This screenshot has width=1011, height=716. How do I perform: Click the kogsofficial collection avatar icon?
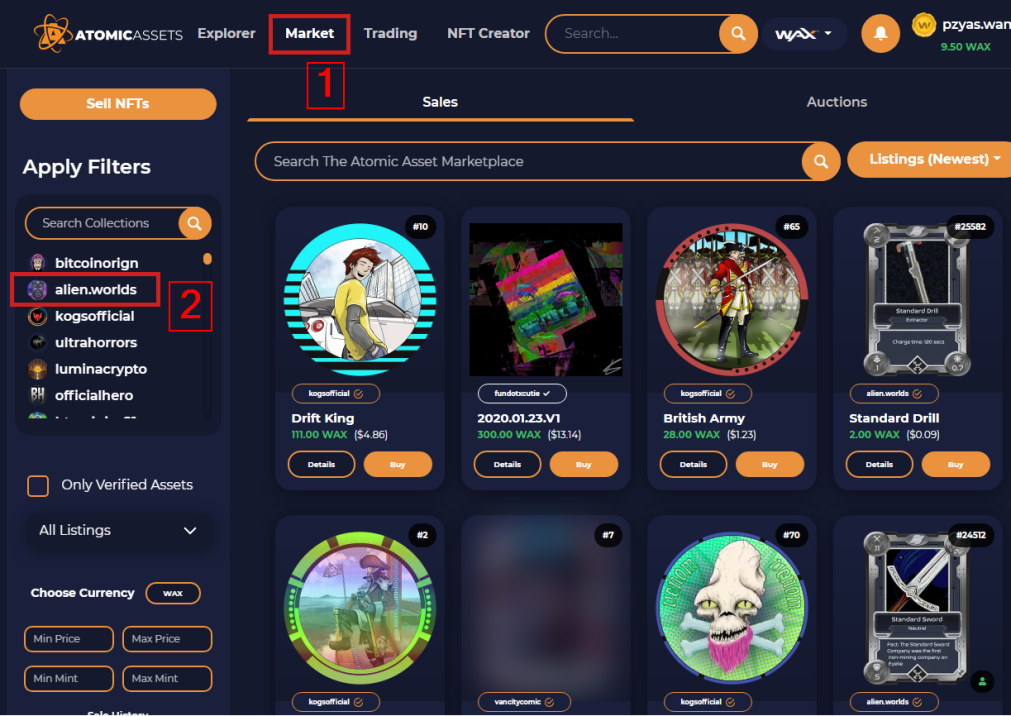coord(38,316)
